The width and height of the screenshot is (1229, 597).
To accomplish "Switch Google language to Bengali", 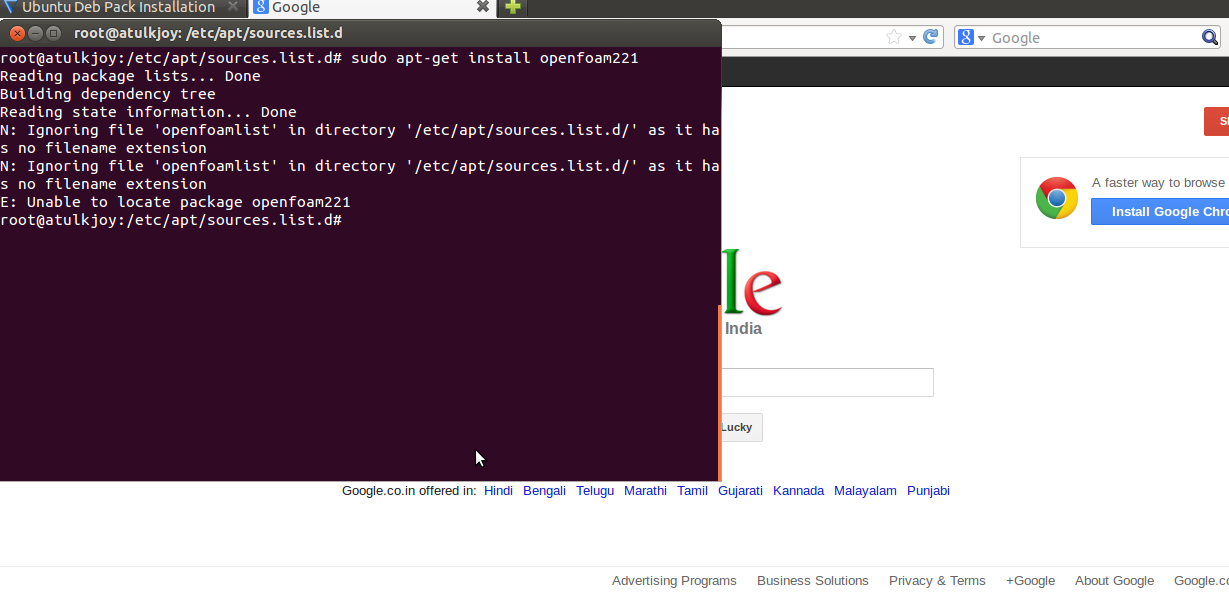I will (x=544, y=491).
